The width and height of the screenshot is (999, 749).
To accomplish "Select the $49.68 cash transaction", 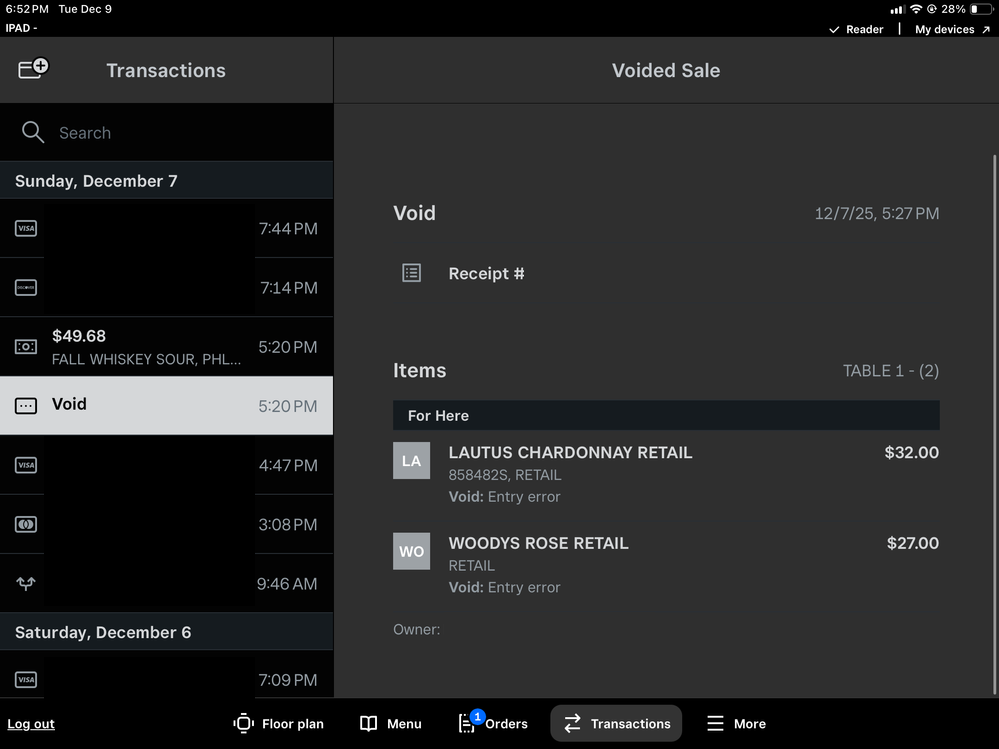I will point(166,347).
